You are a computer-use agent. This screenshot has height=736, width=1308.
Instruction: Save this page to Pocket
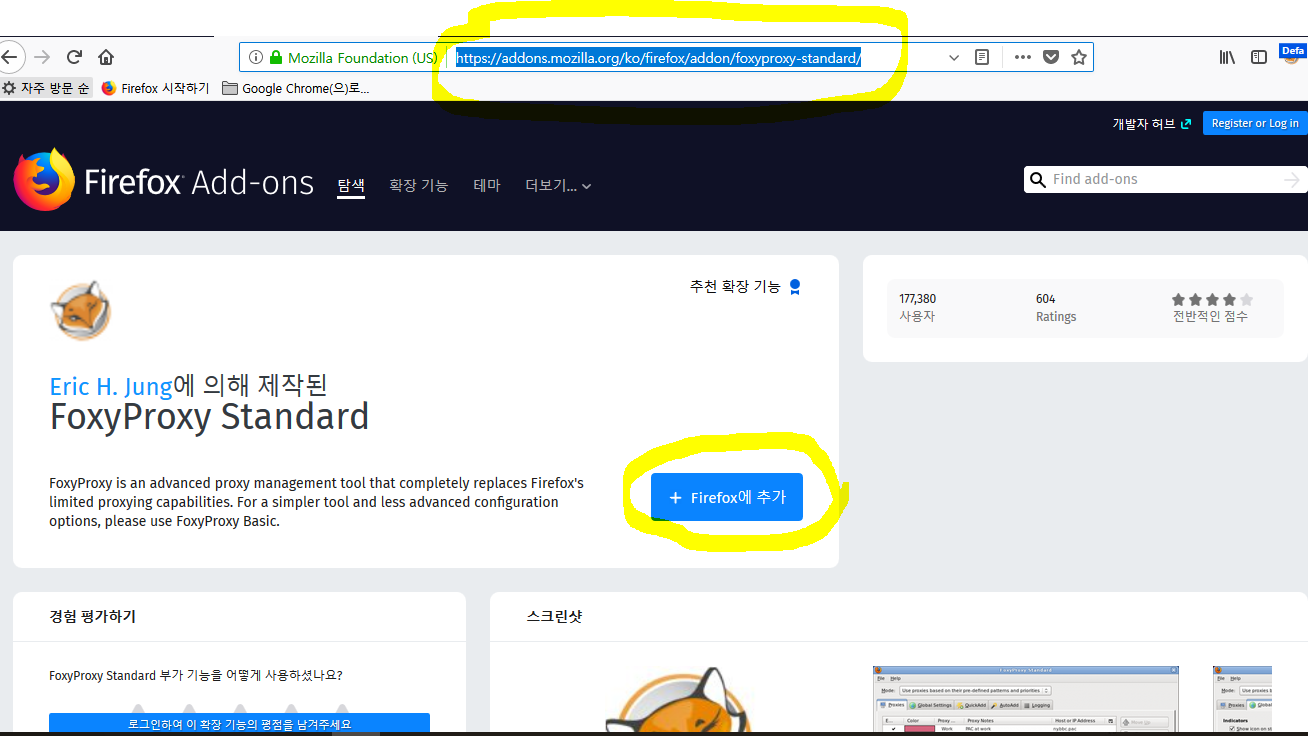(1051, 57)
